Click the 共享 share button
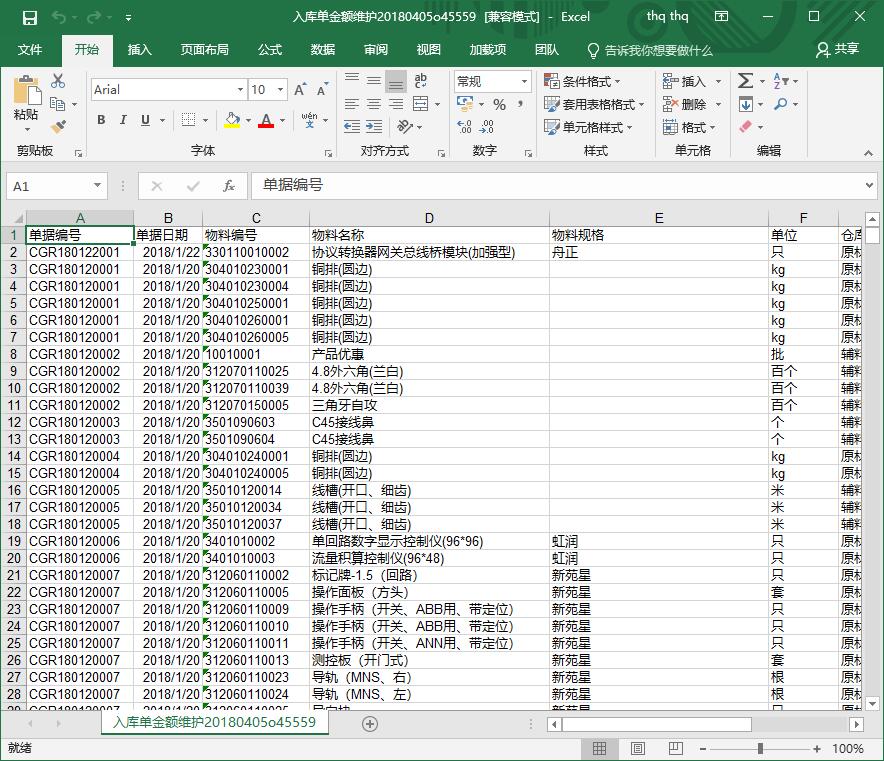Screen dimensions: 884x761 (x=838, y=50)
